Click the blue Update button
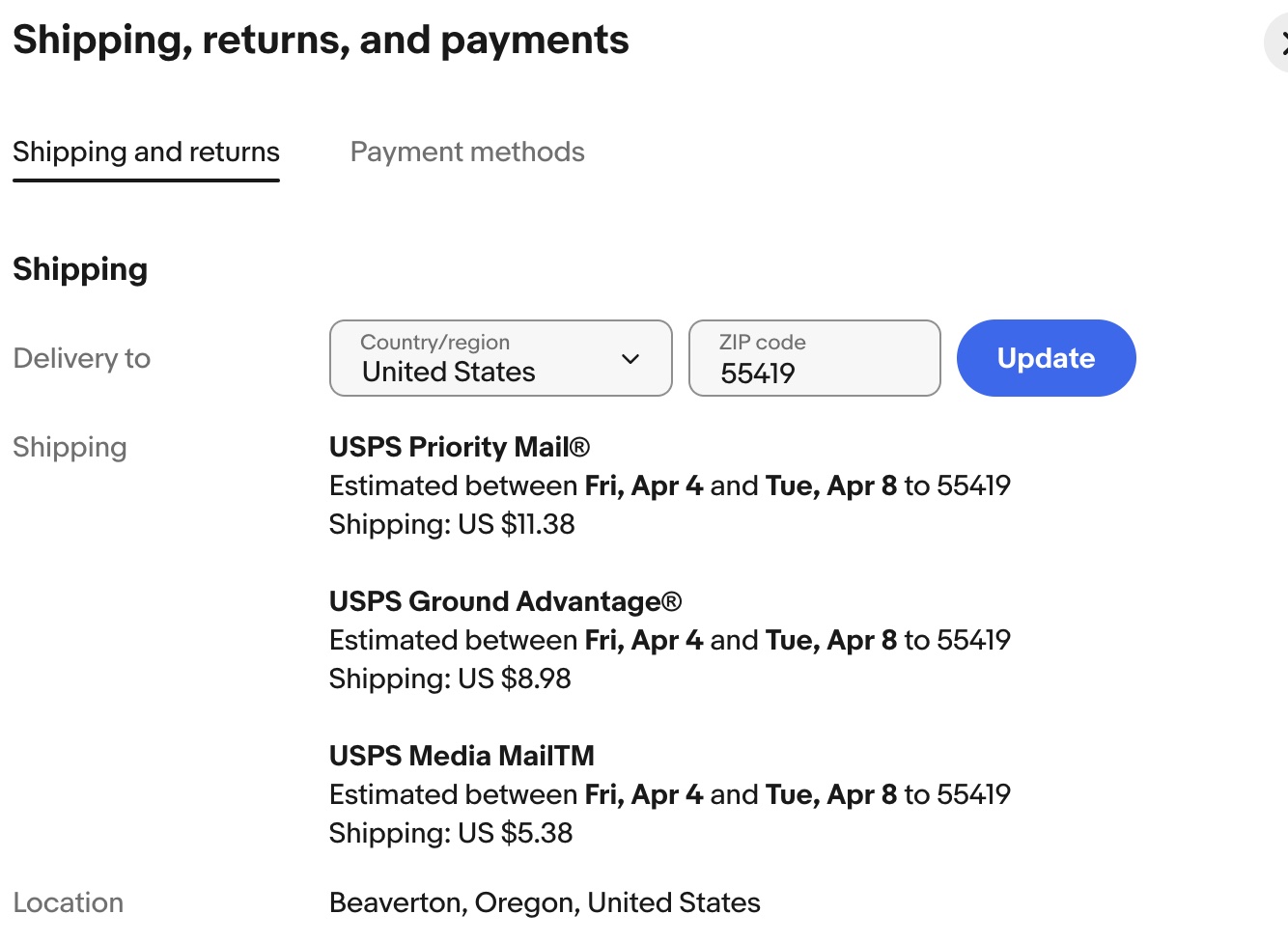The height and width of the screenshot is (942, 1288). 1047,358
